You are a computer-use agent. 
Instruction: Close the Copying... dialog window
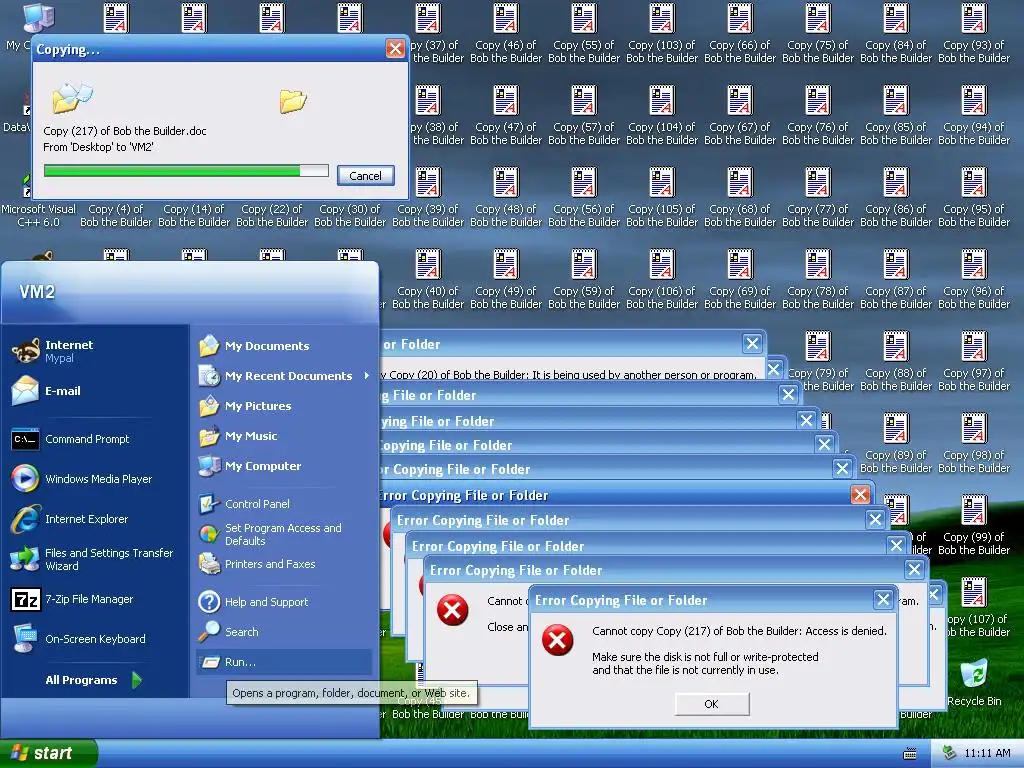point(395,49)
